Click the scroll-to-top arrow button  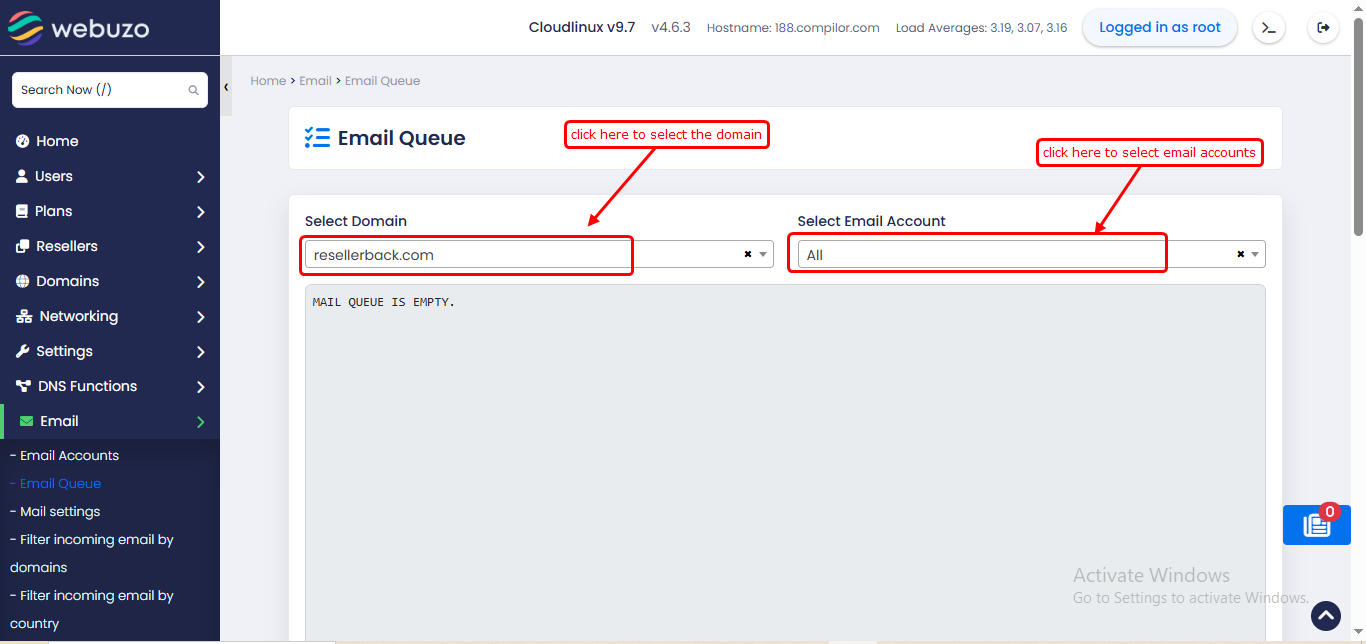(1325, 615)
